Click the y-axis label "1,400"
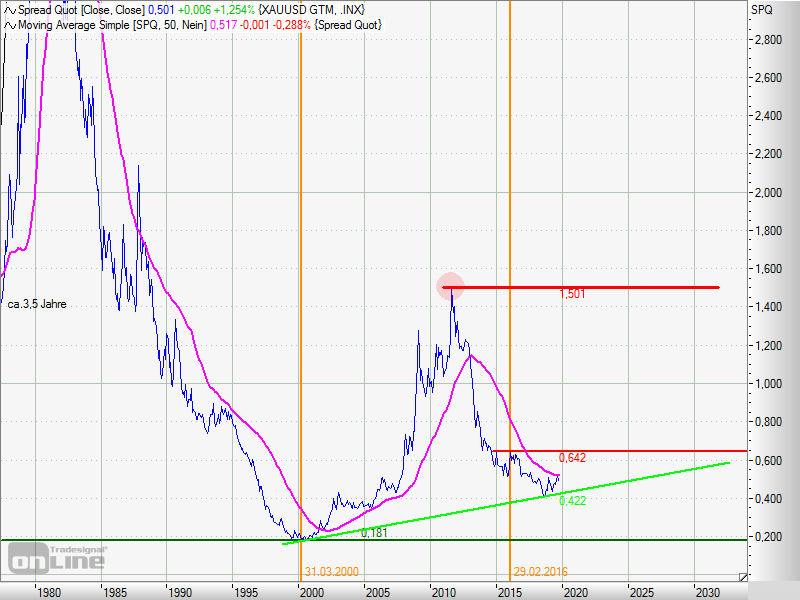Viewport: 800px width, 600px height. tap(768, 307)
